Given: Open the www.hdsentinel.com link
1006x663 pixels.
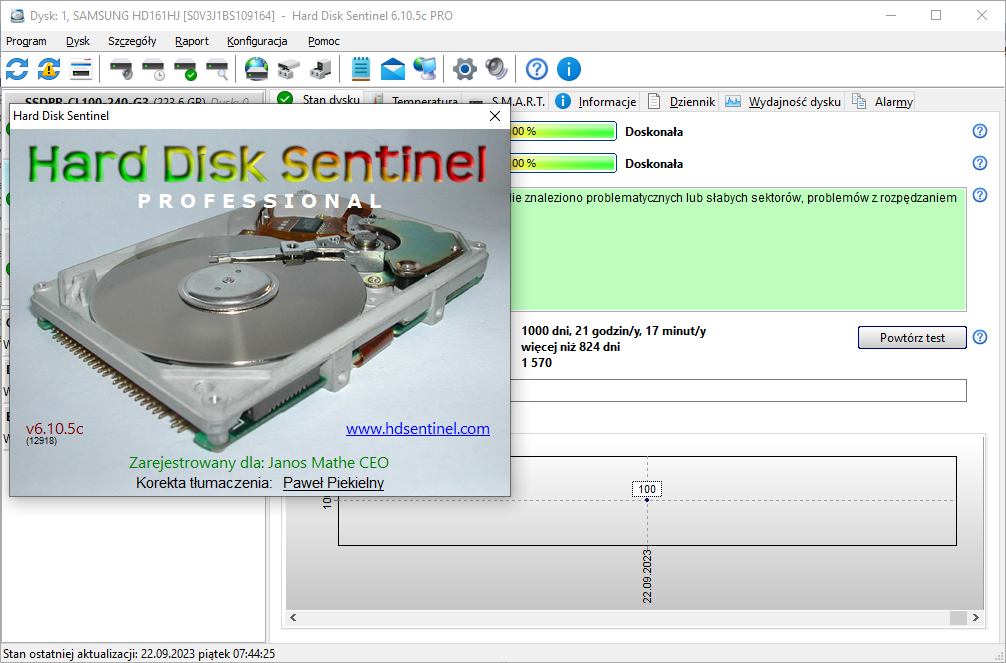Looking at the screenshot, I should point(418,429).
